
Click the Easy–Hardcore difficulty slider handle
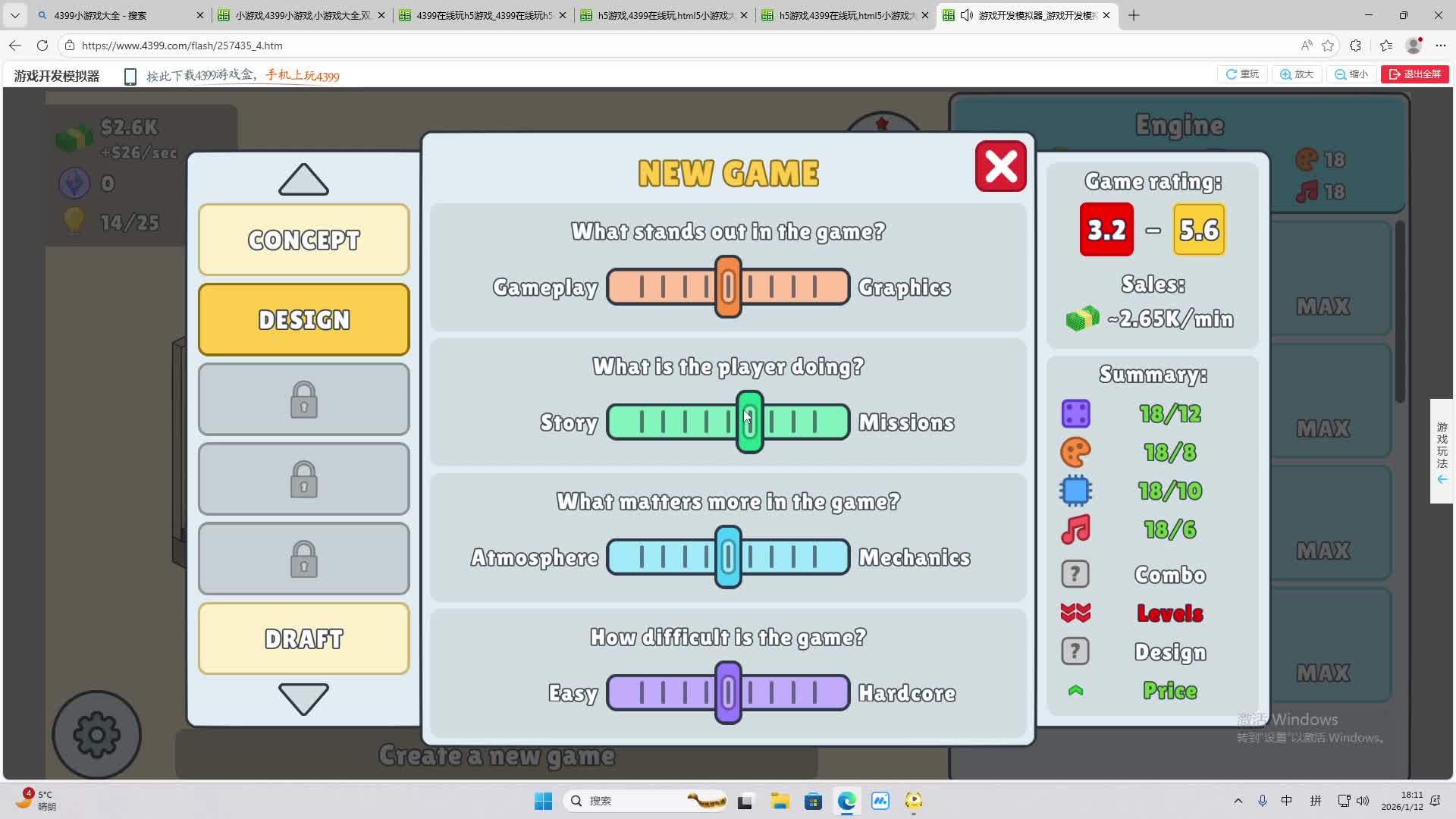click(728, 692)
